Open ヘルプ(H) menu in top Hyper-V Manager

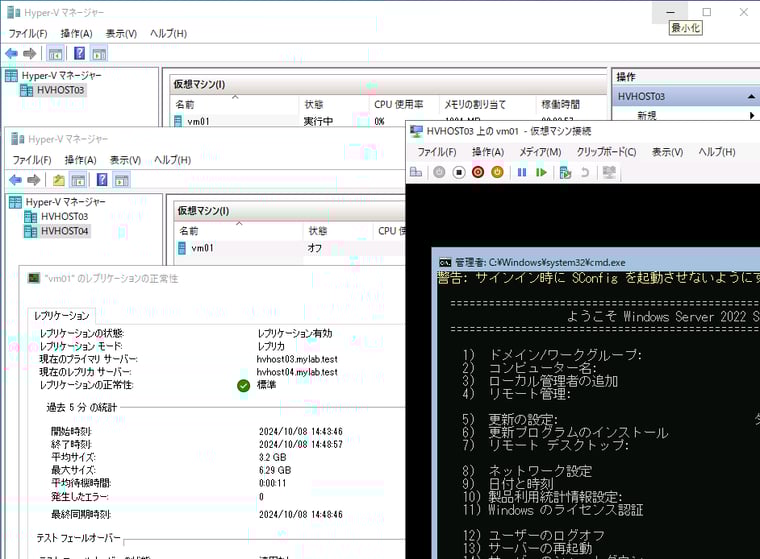168,33
